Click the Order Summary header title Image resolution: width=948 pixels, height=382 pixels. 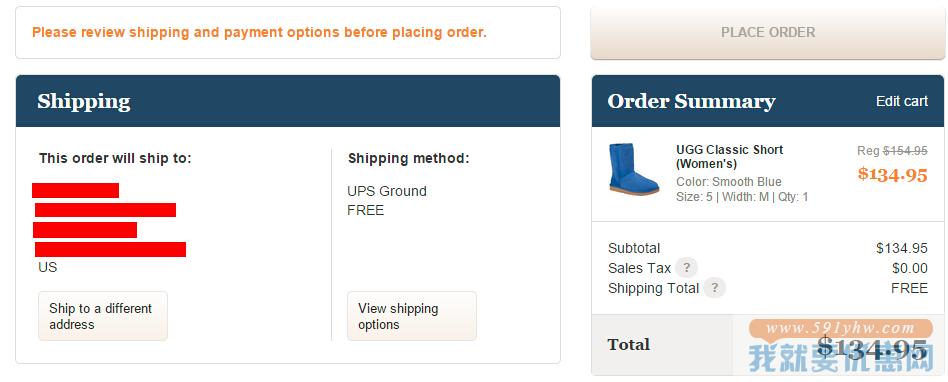691,101
